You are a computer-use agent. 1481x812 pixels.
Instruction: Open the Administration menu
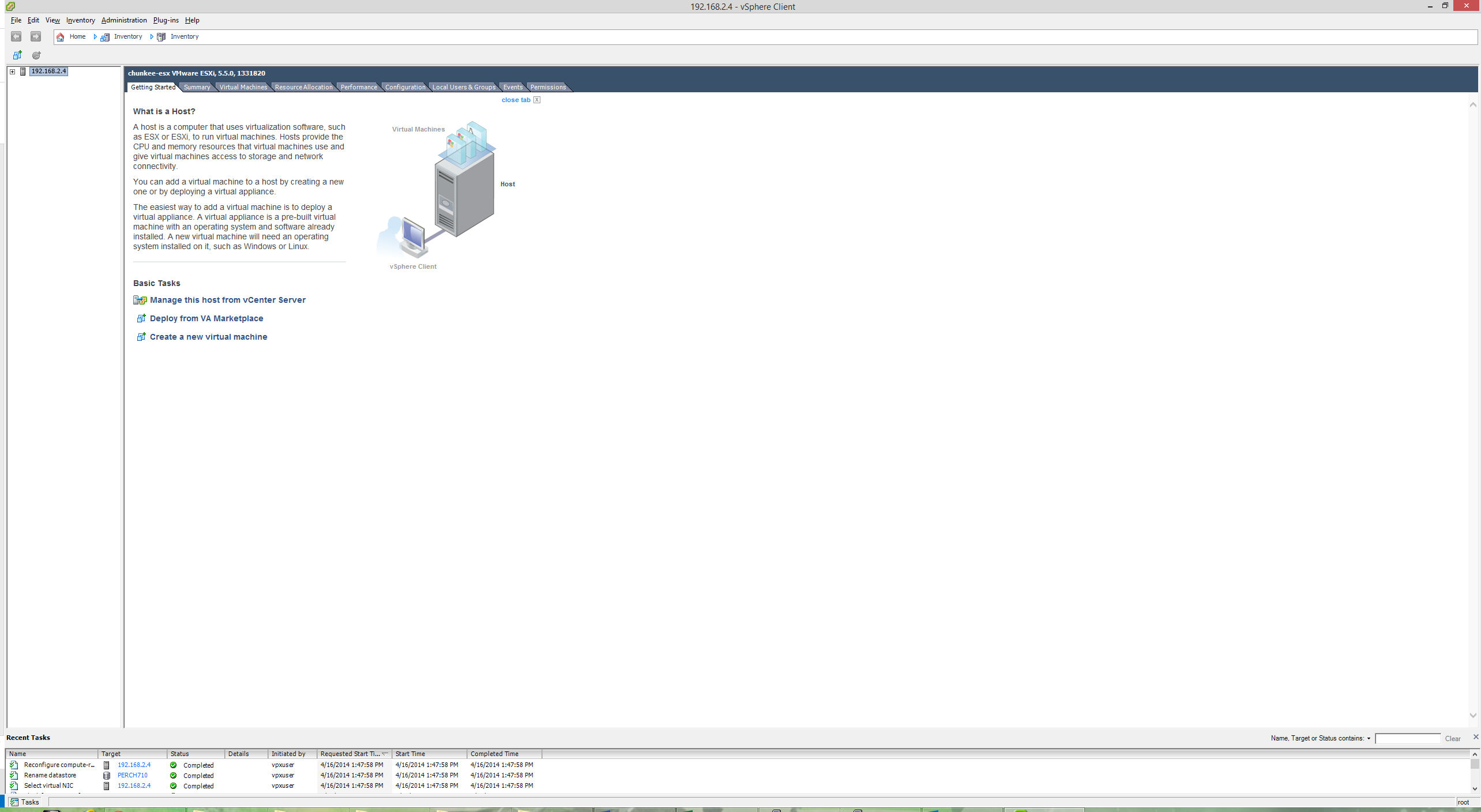(x=124, y=20)
